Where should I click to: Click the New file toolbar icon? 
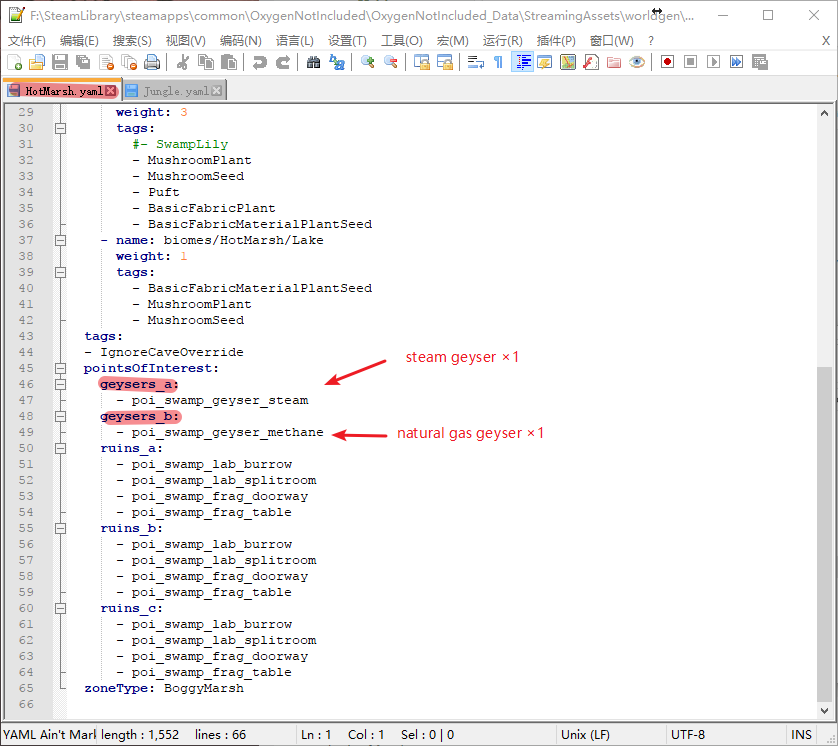[x=15, y=62]
